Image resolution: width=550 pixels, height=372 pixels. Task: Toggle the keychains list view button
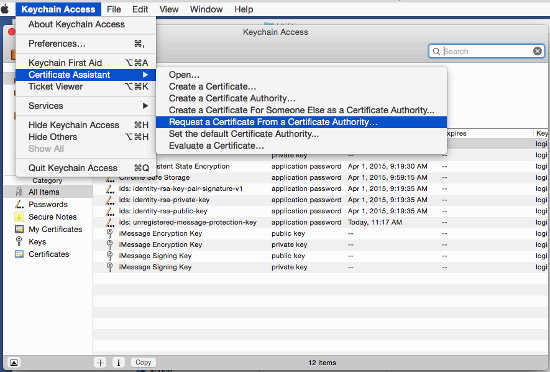(14, 363)
